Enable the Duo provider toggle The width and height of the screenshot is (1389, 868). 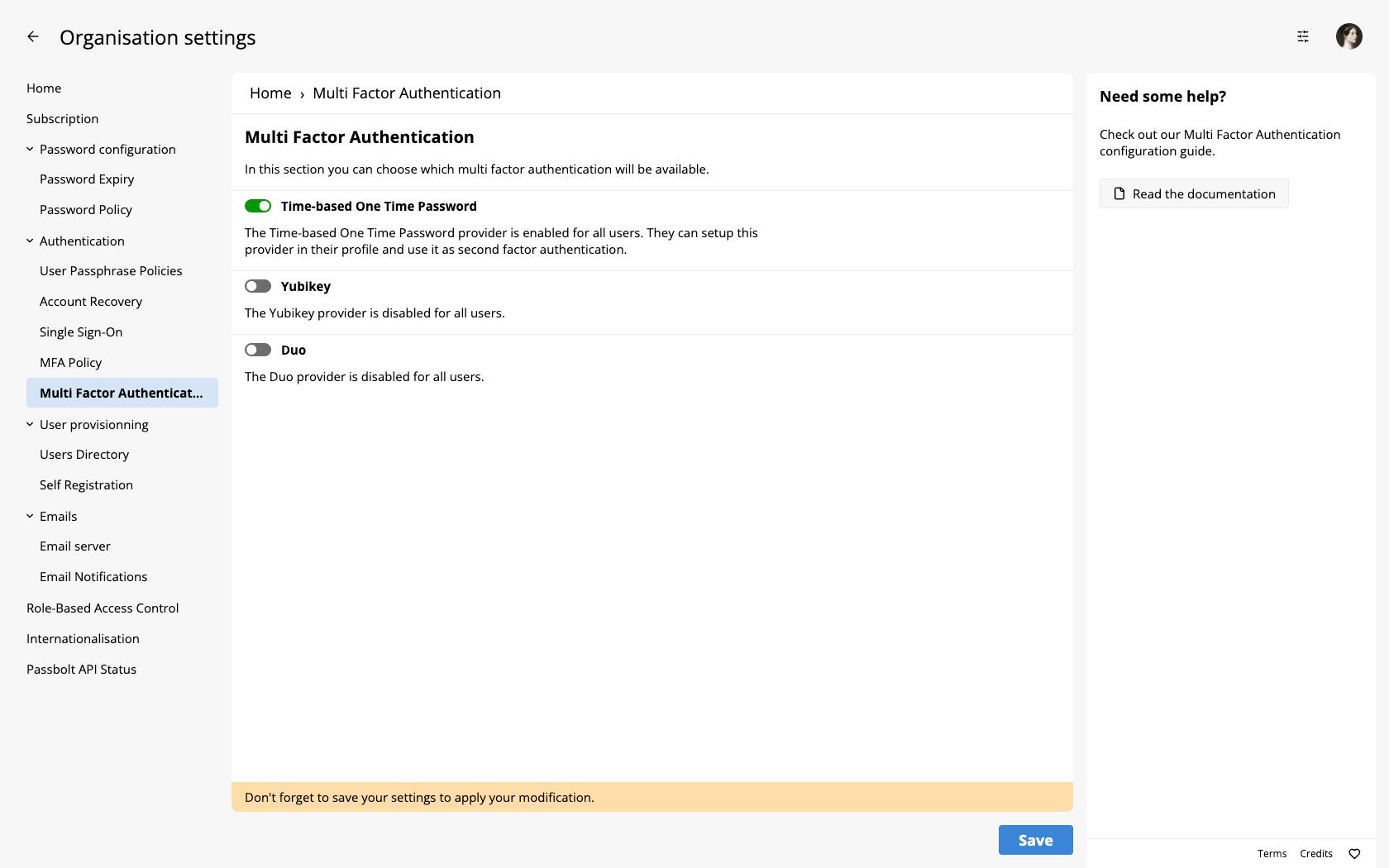coord(258,350)
